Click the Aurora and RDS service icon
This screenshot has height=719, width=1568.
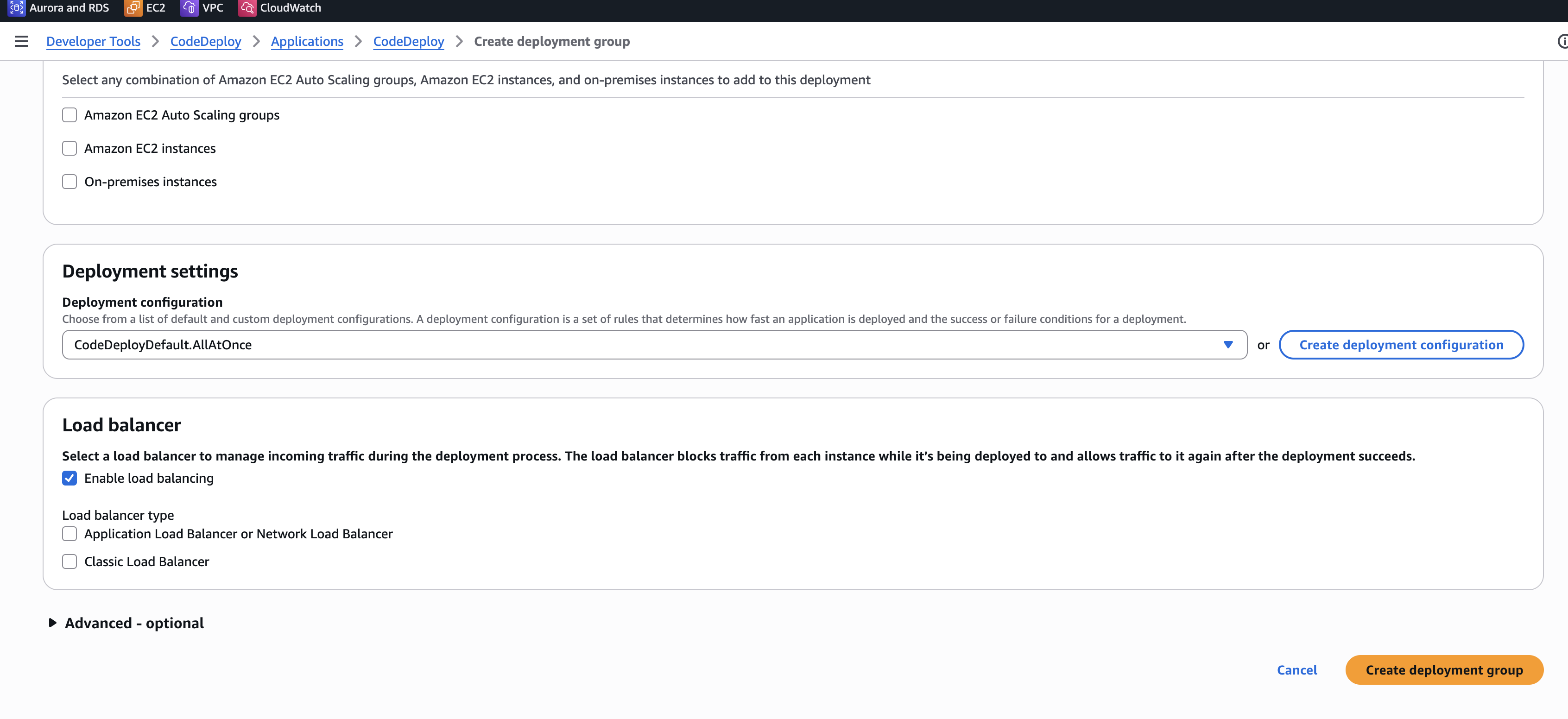click(x=16, y=8)
